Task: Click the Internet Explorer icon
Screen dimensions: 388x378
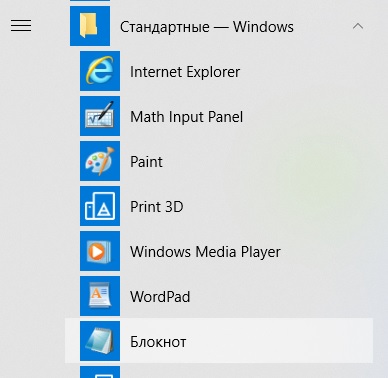Action: pyautogui.click(x=100, y=71)
